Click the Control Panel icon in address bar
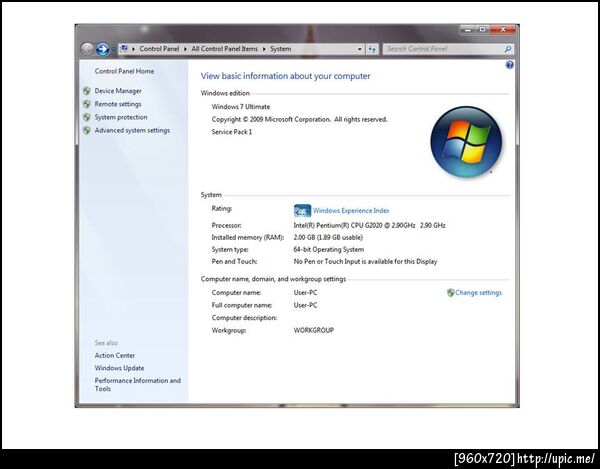The image size is (600, 469). [x=124, y=49]
